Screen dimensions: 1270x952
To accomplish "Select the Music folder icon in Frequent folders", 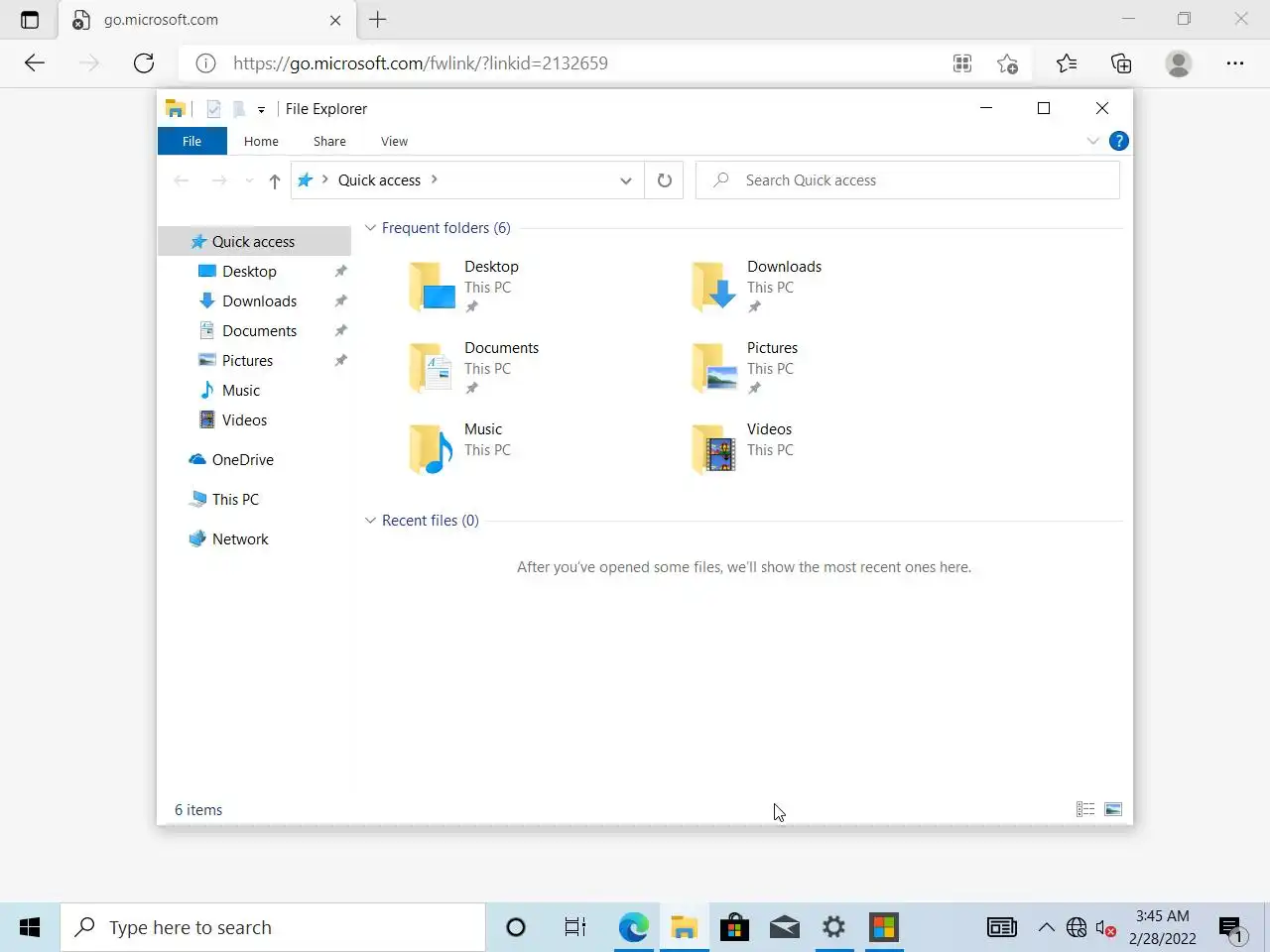I will (432, 449).
